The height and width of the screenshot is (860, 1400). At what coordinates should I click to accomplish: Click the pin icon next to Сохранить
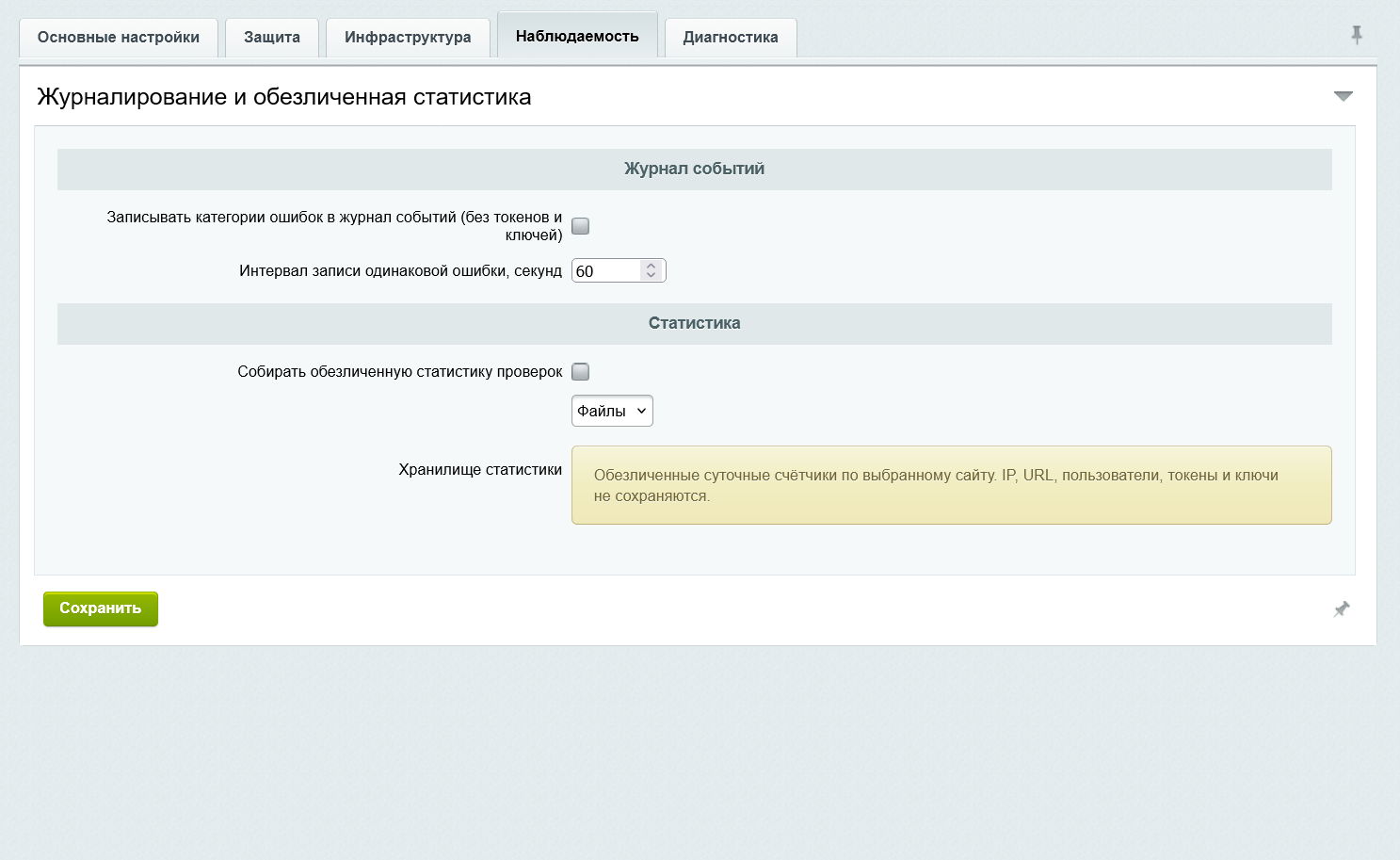point(1342,609)
